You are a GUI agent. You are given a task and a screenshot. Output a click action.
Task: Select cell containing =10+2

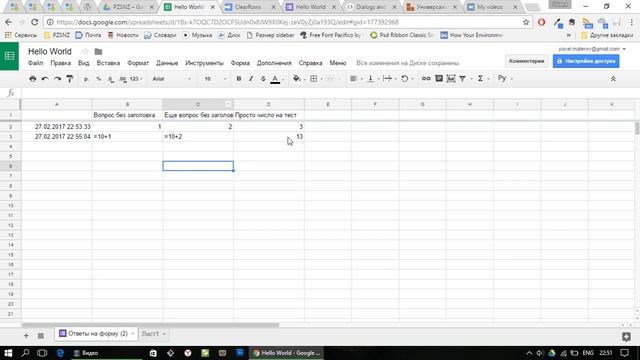198,137
